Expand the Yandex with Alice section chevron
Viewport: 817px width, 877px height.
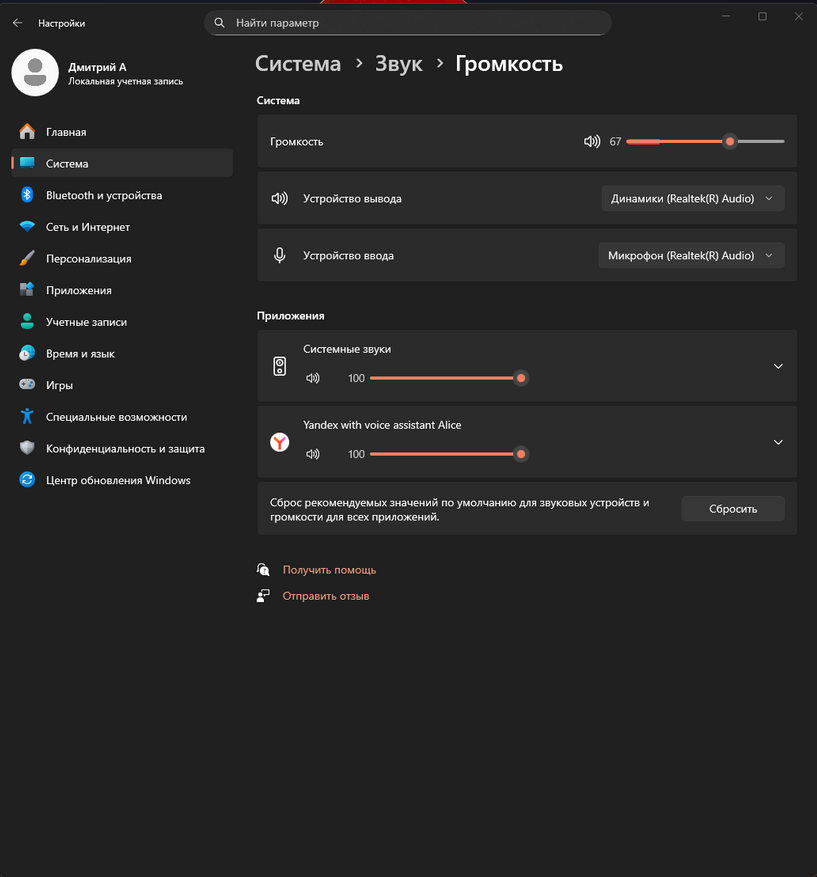point(778,442)
